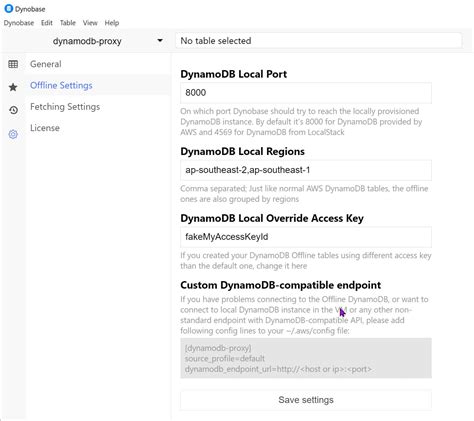
Task: Click the Custom DynamoDB-compatible endpoint heading
Action: click(x=280, y=285)
